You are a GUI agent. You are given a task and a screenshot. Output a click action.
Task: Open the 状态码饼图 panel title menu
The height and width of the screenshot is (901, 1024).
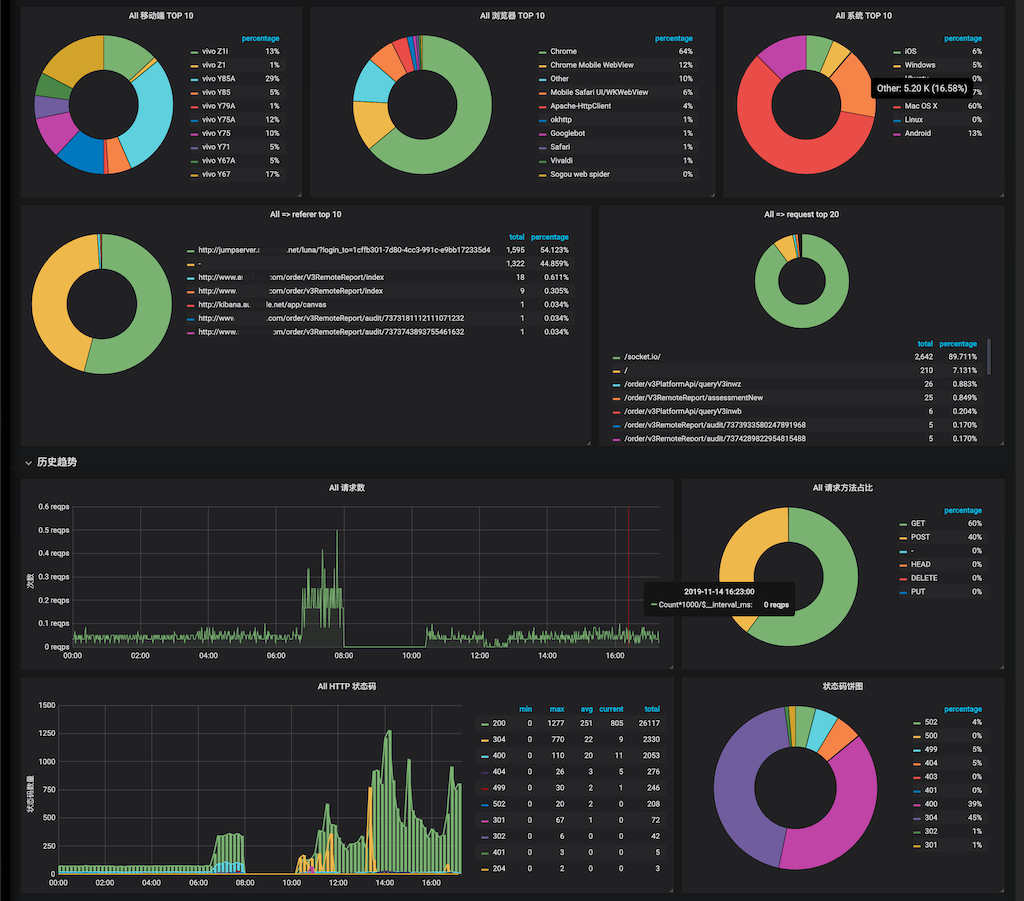coord(842,686)
